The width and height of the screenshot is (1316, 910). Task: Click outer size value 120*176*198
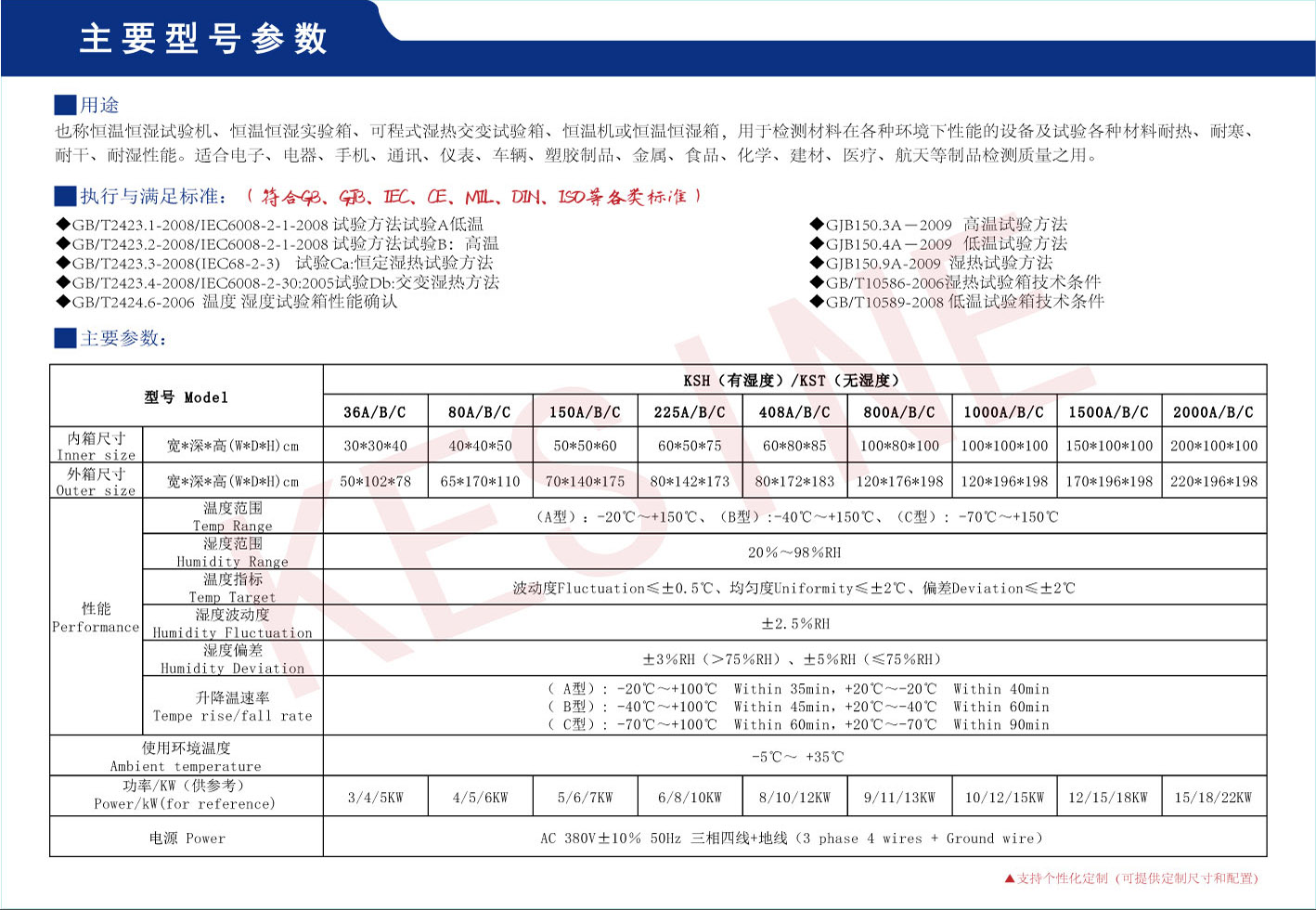pos(899,481)
